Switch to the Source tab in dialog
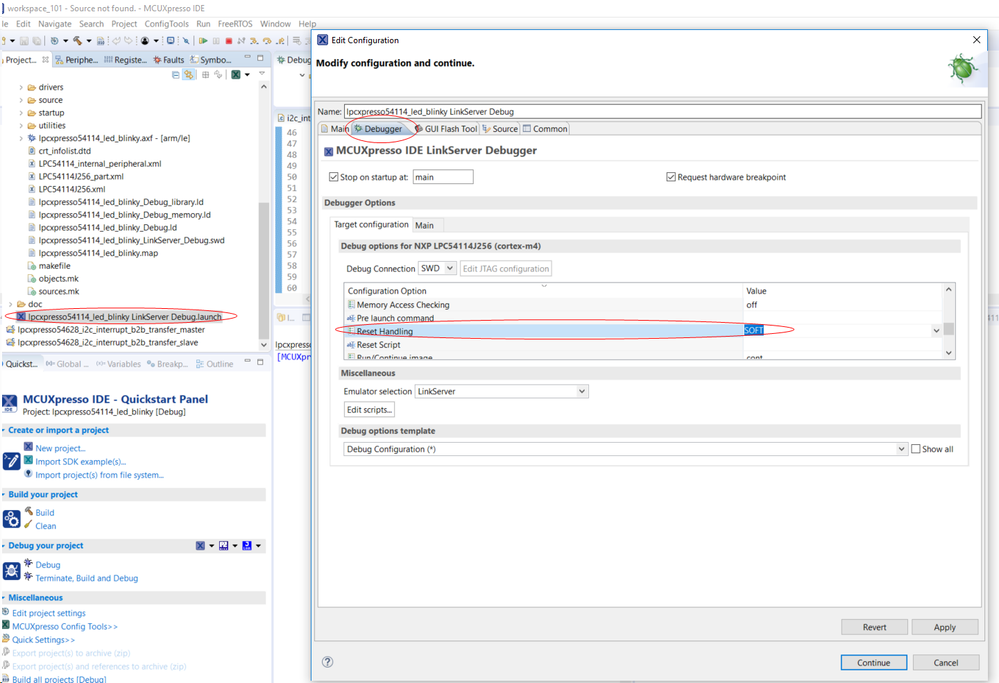Screen dimensions: 999x683 click(x=500, y=129)
